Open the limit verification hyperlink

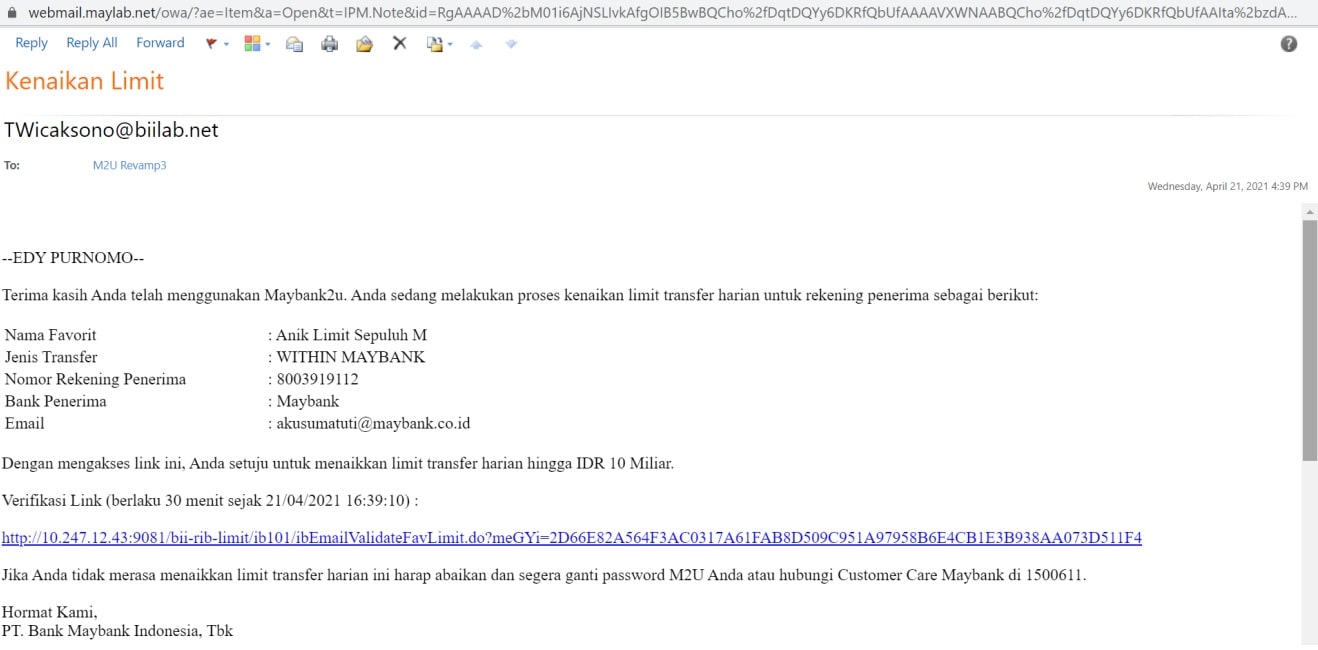coord(571,538)
